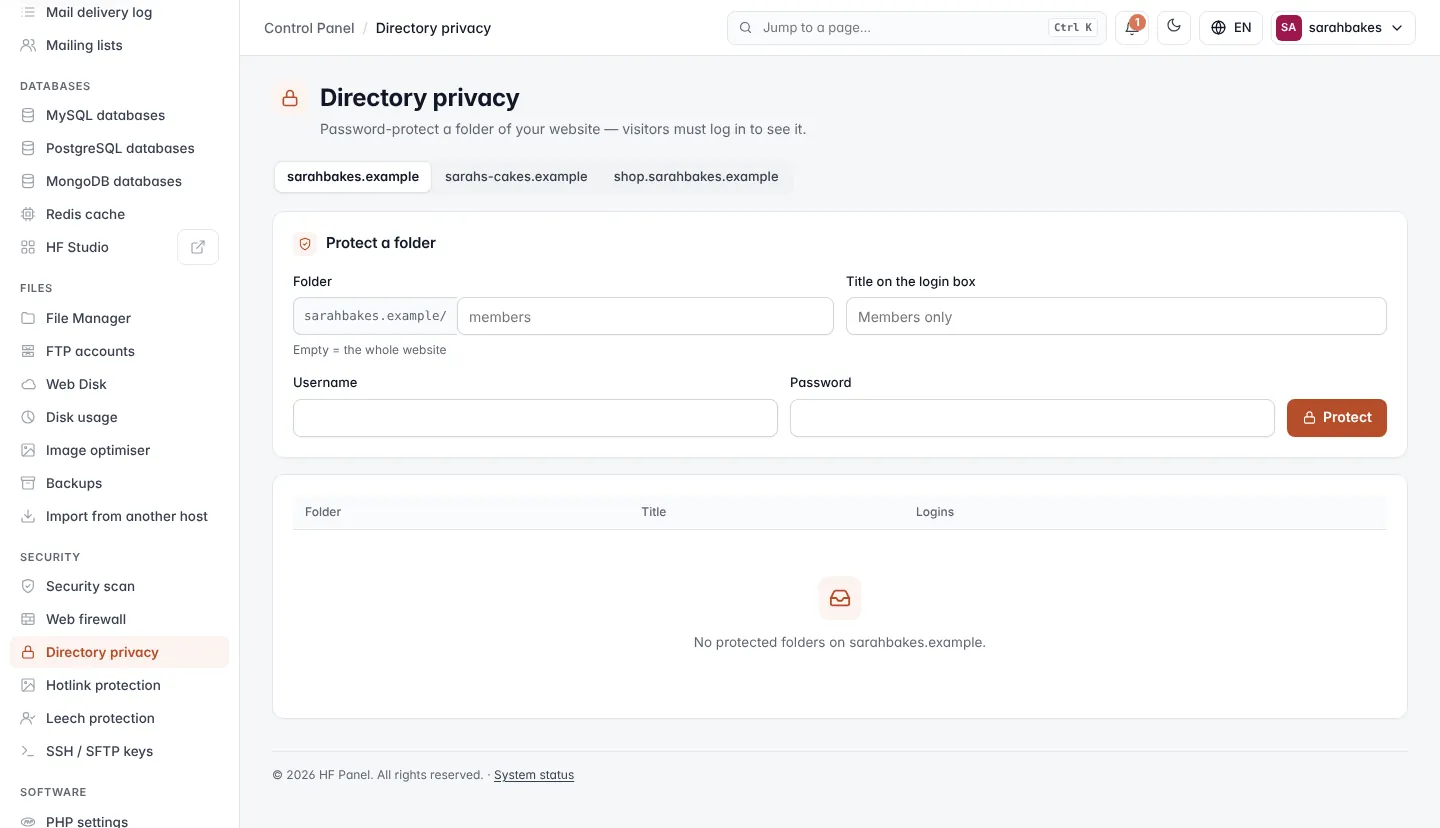Click the Control Panel breadcrumb
1440x828 pixels.
pos(309,28)
